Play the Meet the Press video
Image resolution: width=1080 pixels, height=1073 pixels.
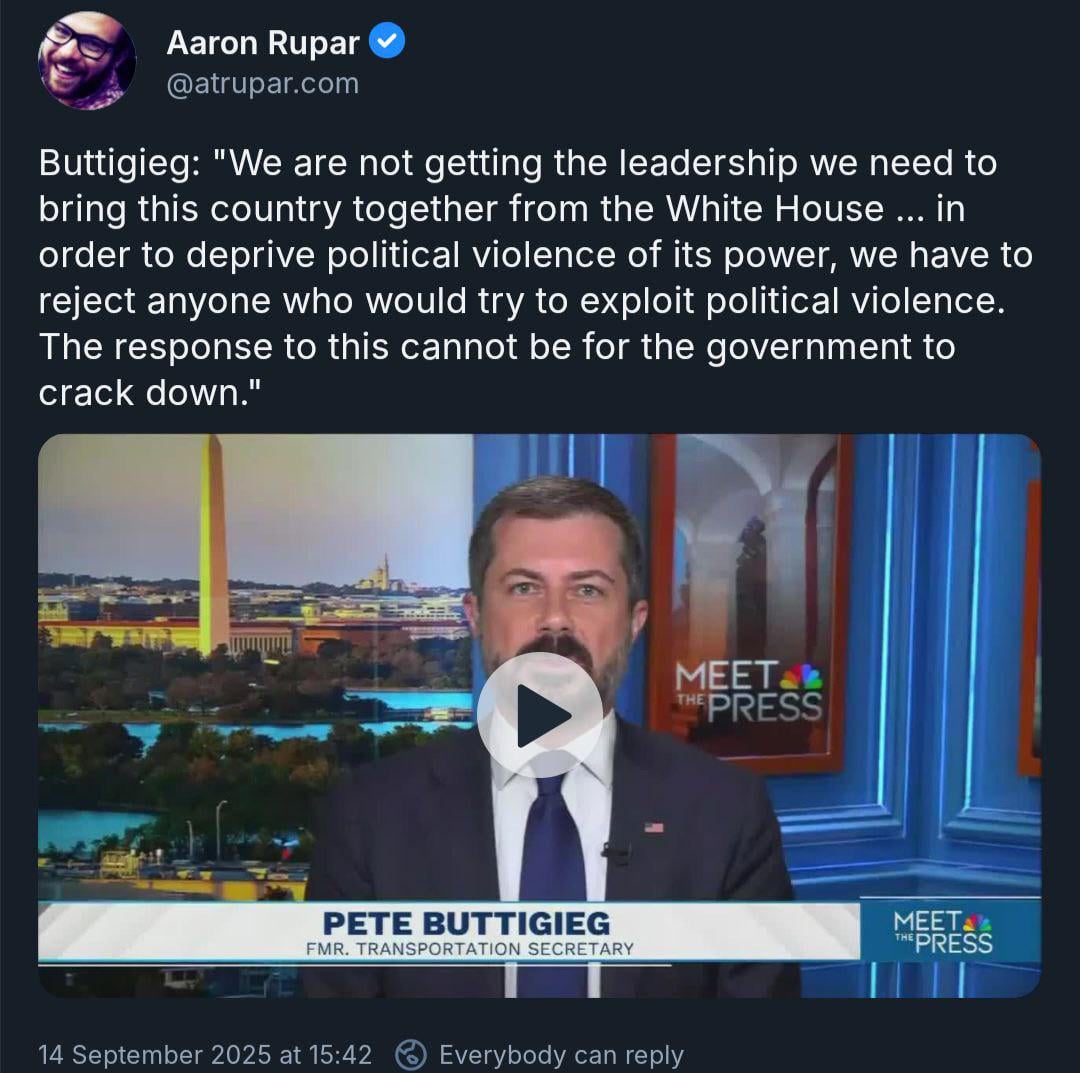[x=539, y=715]
